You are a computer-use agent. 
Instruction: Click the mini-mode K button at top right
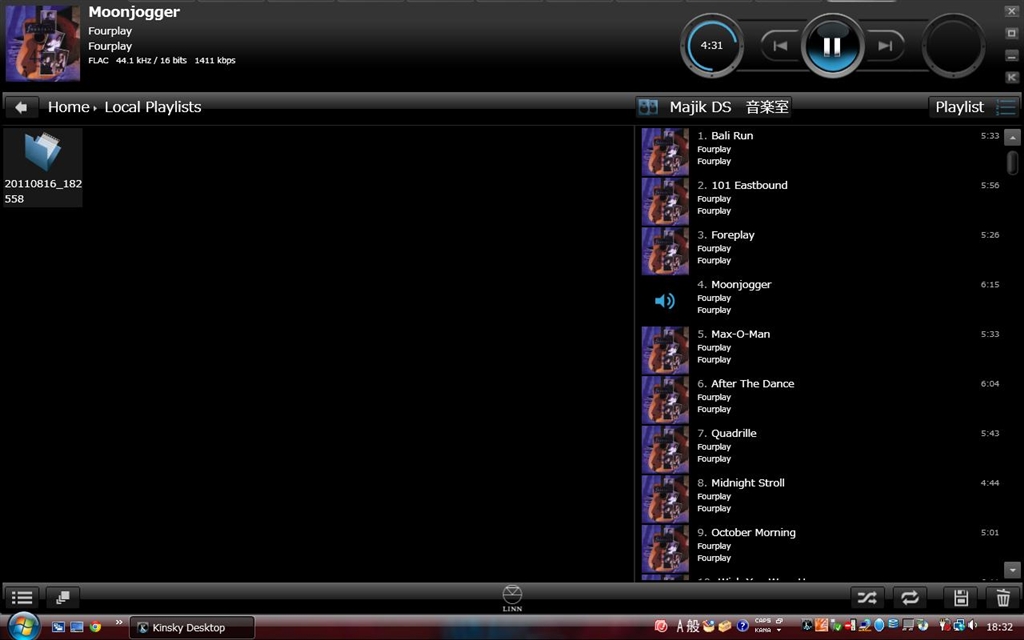(1012, 77)
